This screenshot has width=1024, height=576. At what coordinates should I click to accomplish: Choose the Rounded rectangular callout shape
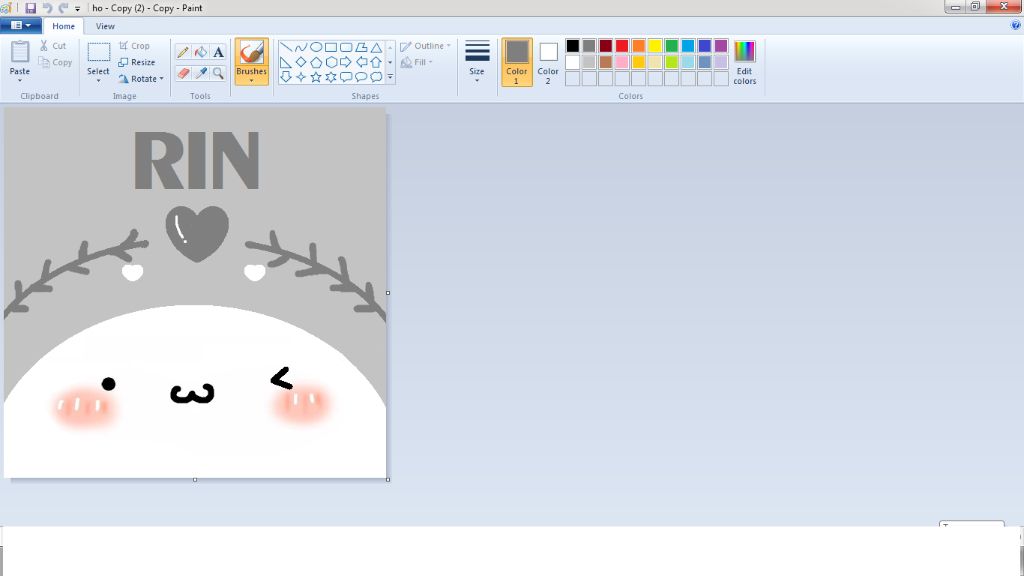tap(346, 77)
